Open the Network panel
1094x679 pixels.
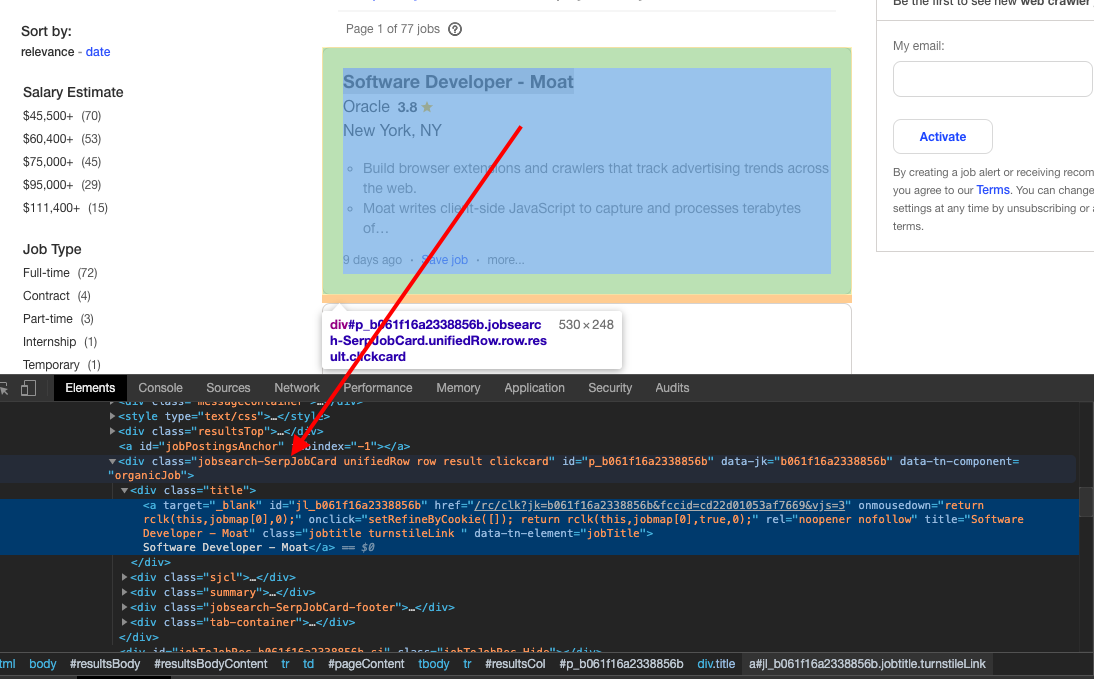[296, 387]
